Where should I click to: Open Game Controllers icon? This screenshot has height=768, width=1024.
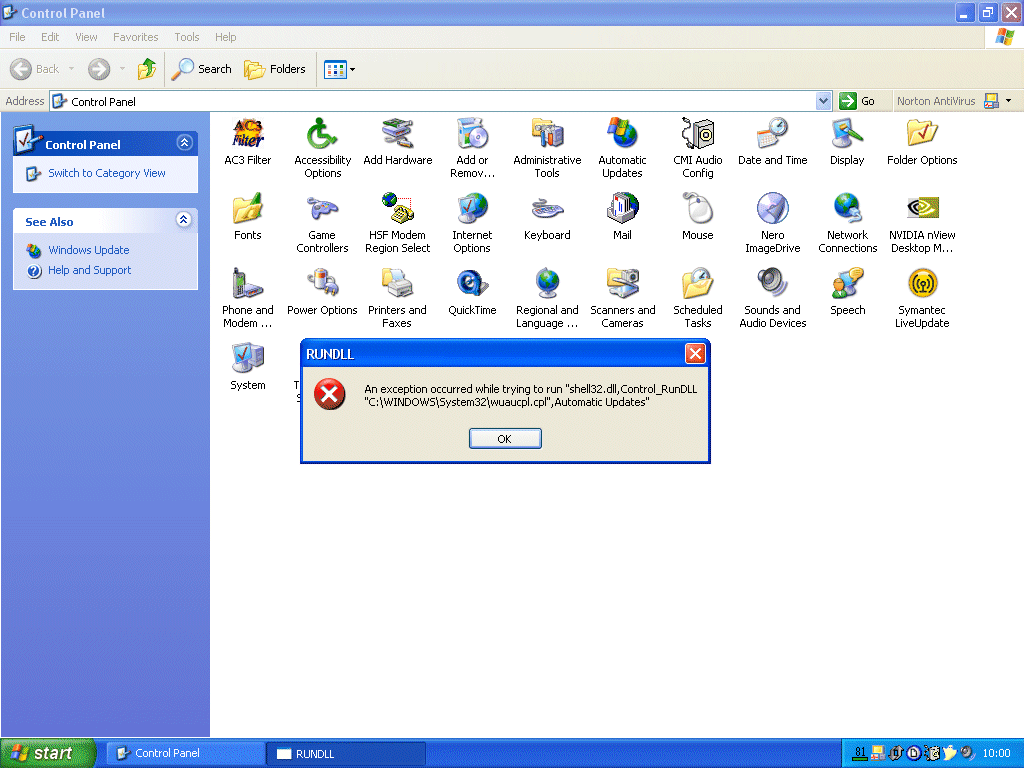323,209
